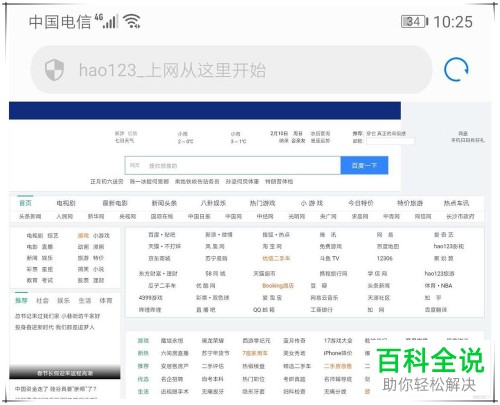
Task: Open the 热门游戏 navigation tab
Action: point(262,203)
